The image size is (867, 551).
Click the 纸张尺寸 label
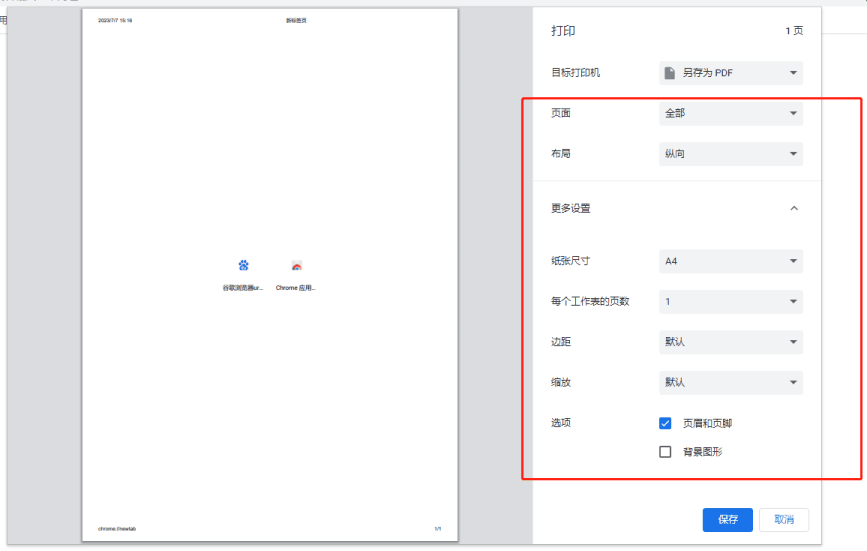click(571, 261)
